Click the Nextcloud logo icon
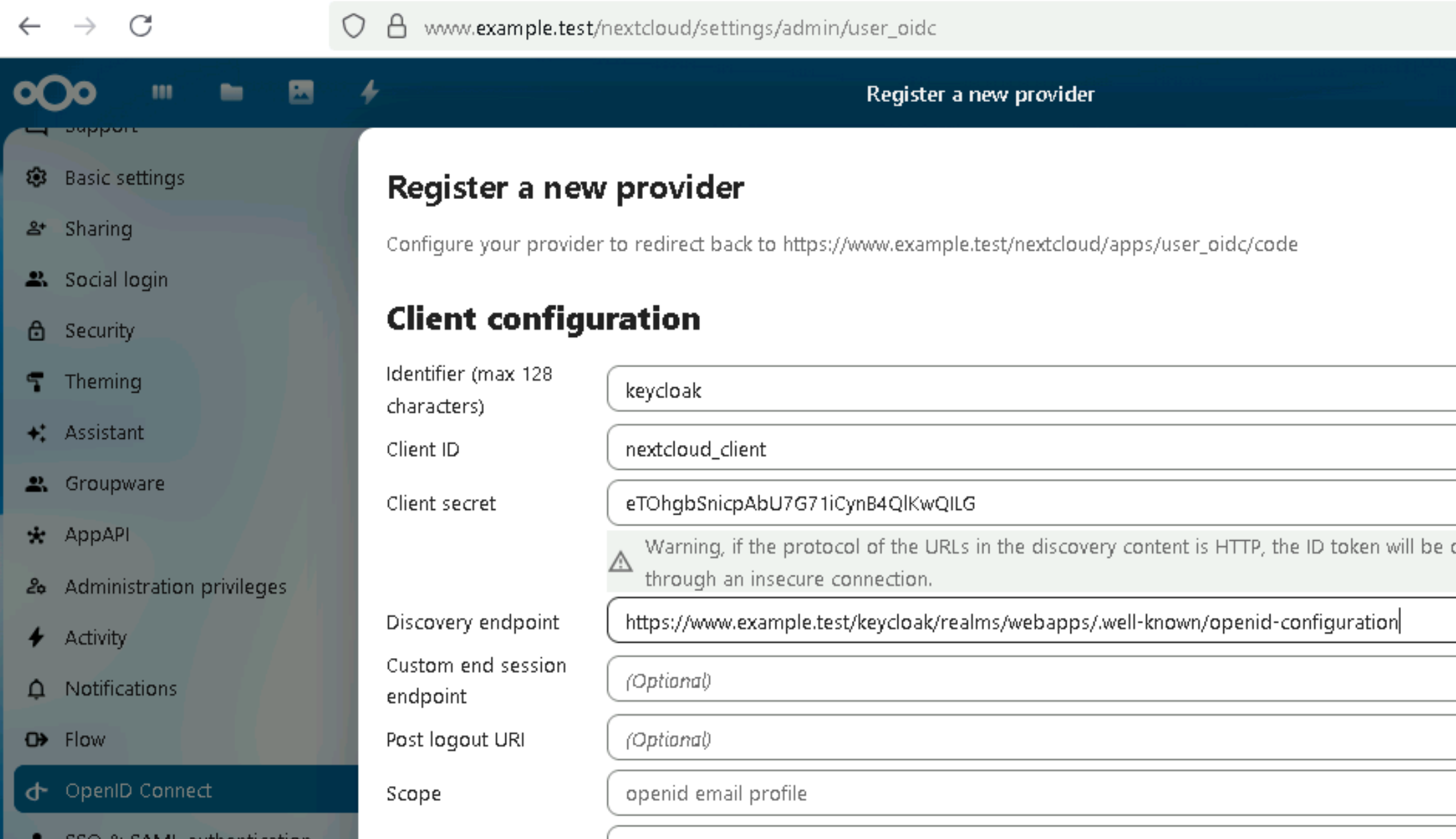Image resolution: width=1456 pixels, height=839 pixels. pyautogui.click(x=55, y=92)
